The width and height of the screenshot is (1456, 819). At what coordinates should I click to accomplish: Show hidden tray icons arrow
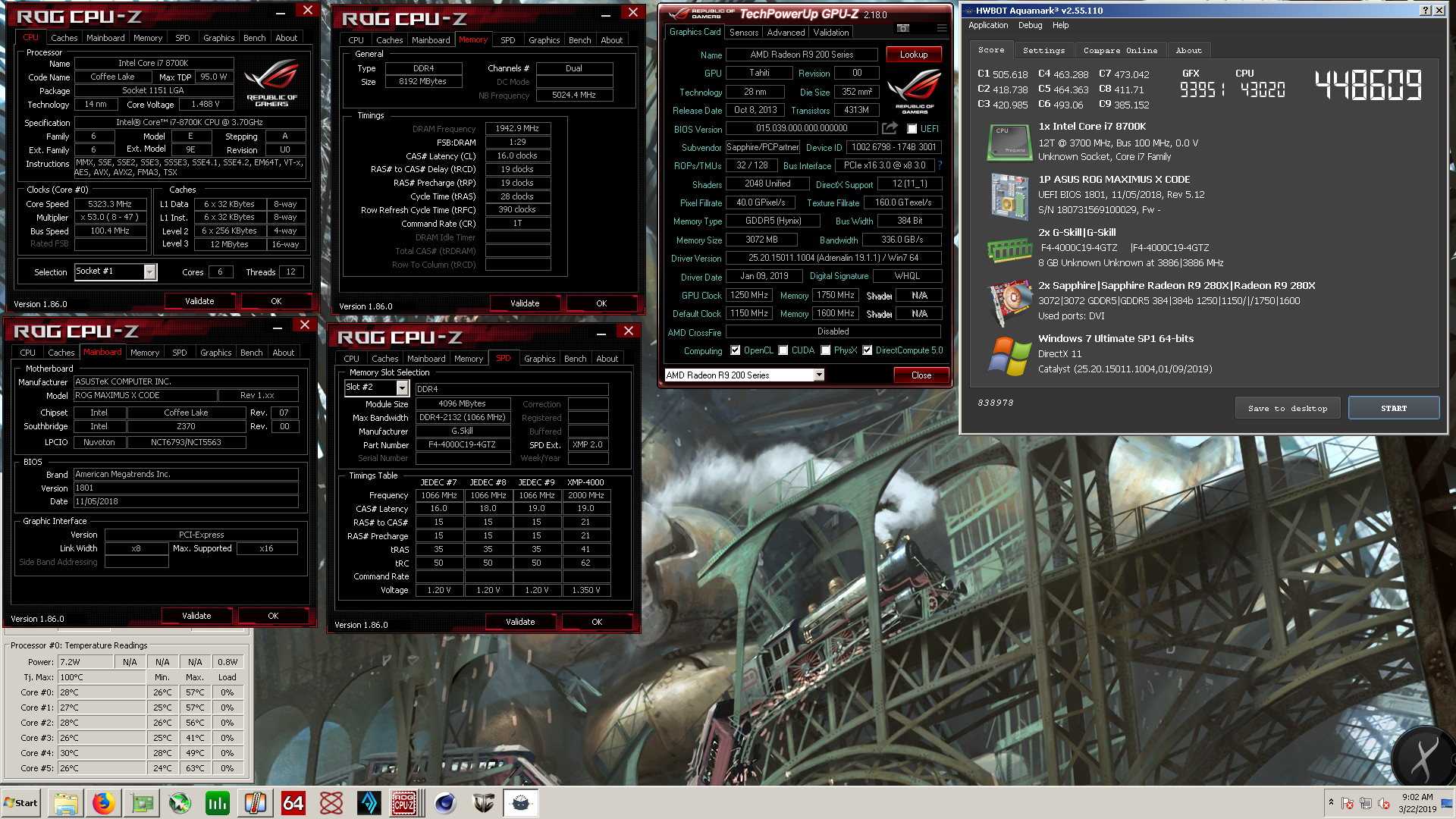pyautogui.click(x=1330, y=802)
